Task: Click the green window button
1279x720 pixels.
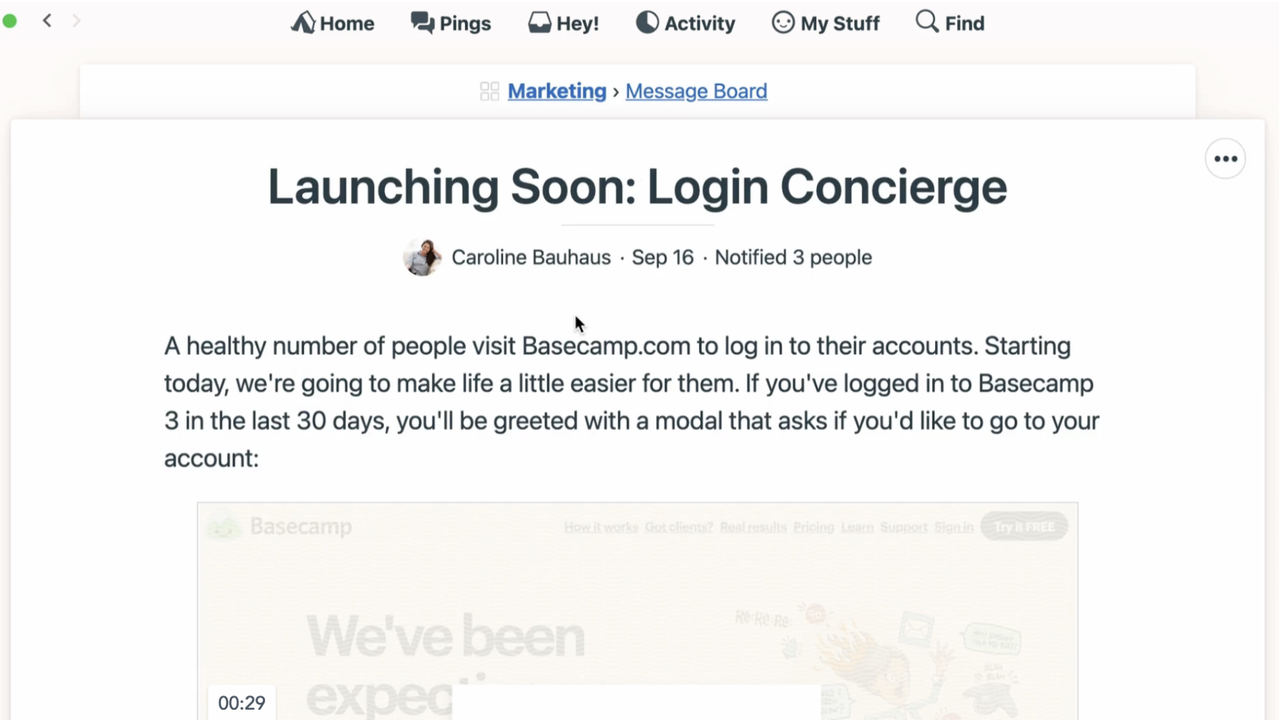Action: (10, 21)
